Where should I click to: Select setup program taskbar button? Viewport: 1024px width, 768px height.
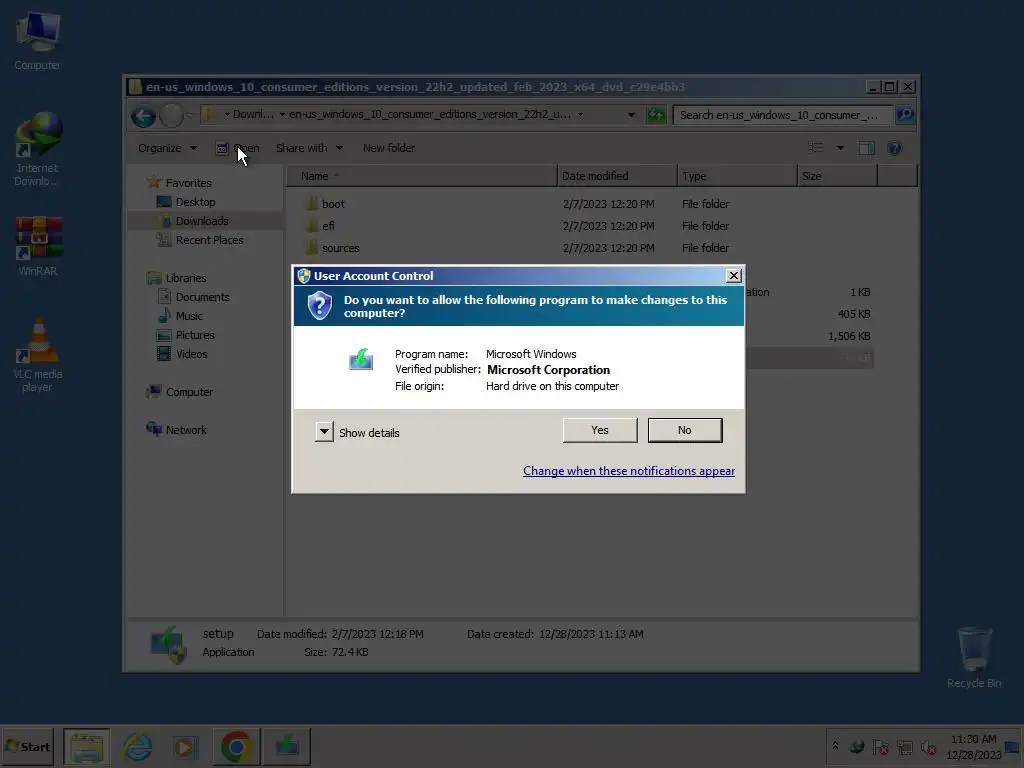287,746
